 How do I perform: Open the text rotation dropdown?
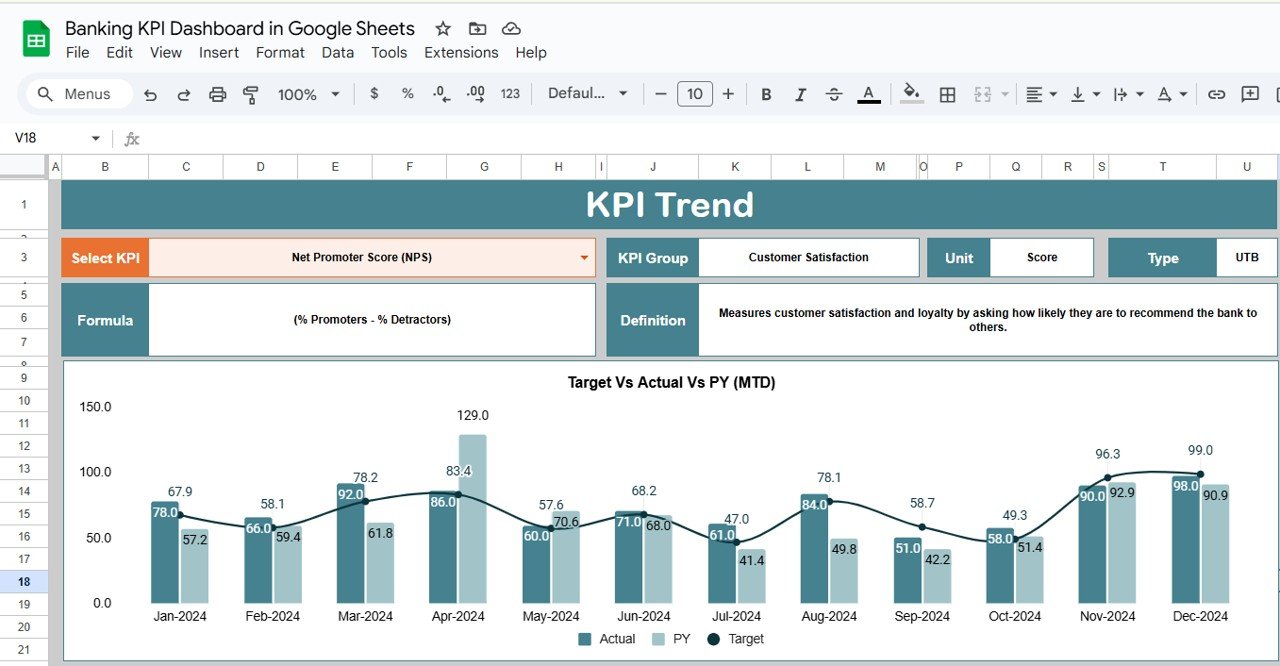click(1172, 94)
